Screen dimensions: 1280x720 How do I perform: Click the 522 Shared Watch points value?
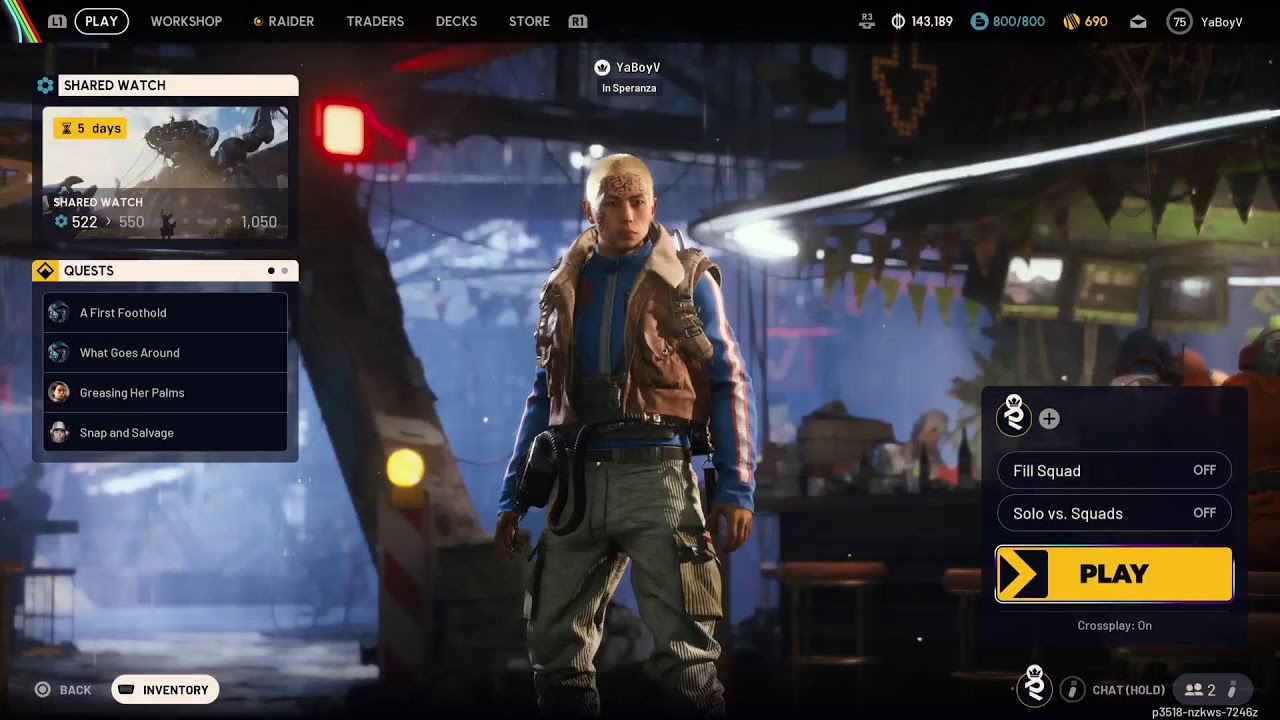pos(85,222)
